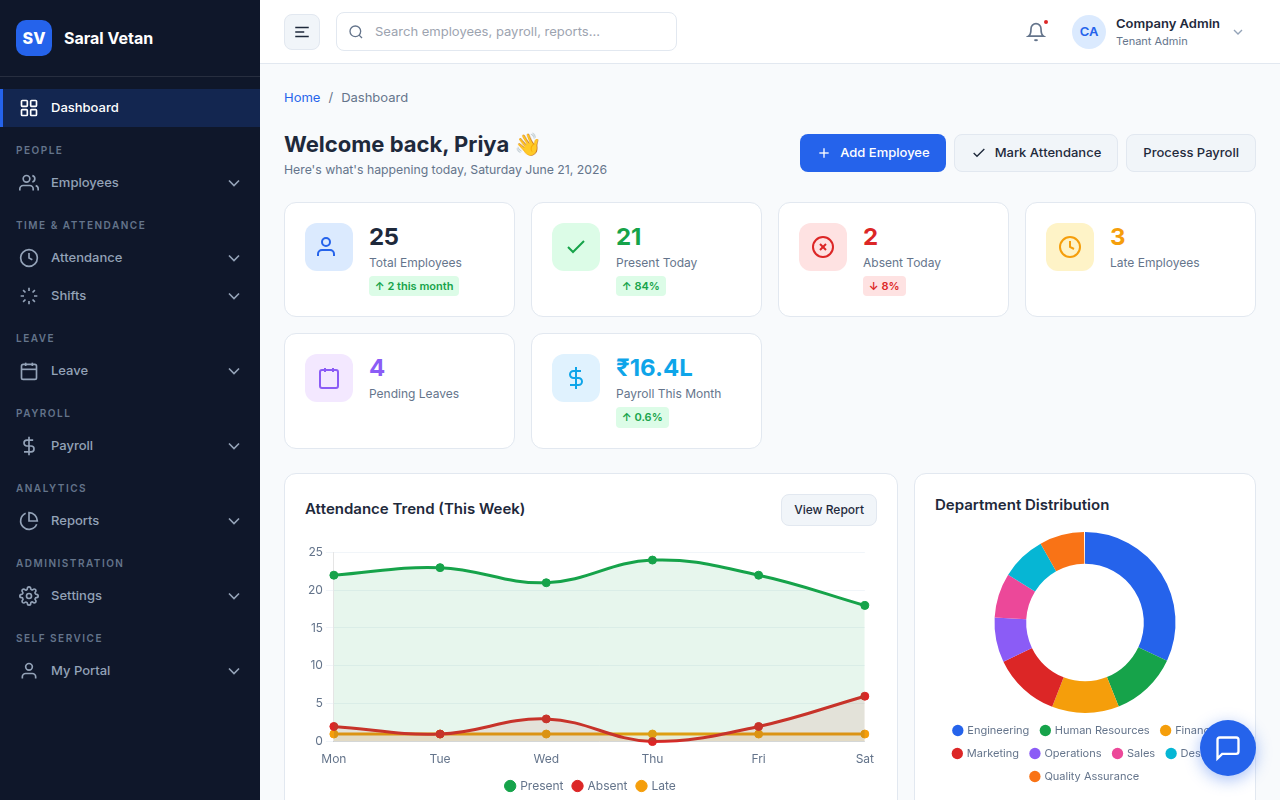
Task: Click the Add Employee button
Action: tap(873, 153)
